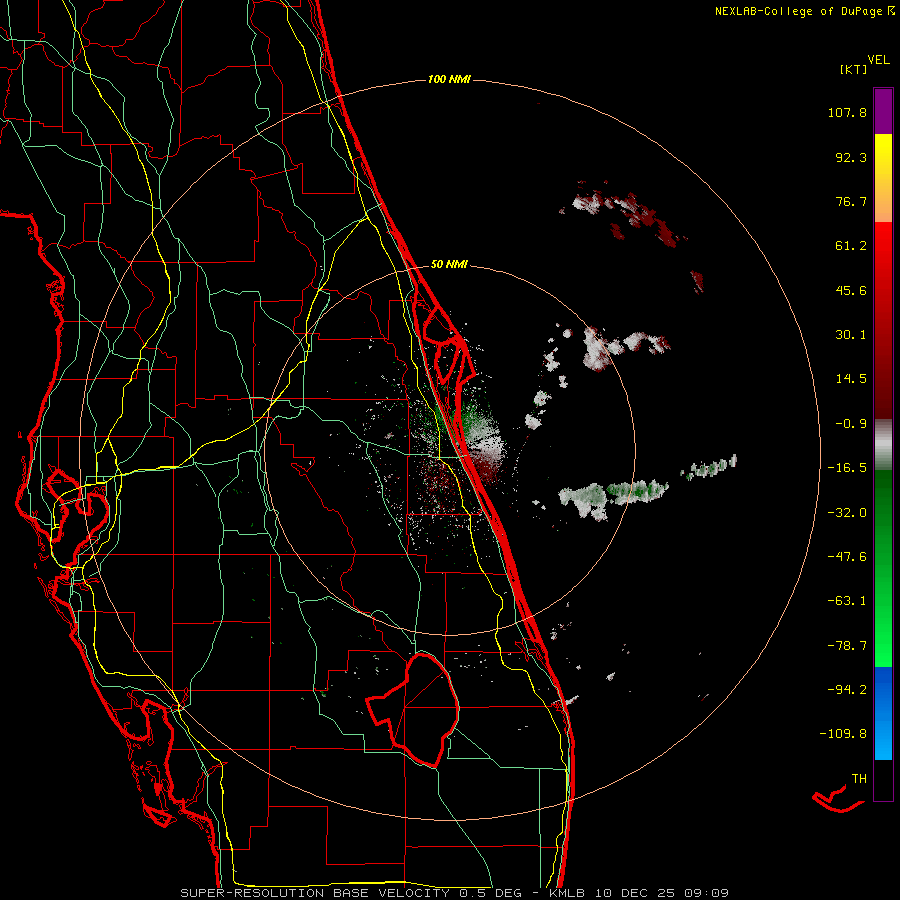Select the -78.7 scale value
The width and height of the screenshot is (900, 900).
847,646
